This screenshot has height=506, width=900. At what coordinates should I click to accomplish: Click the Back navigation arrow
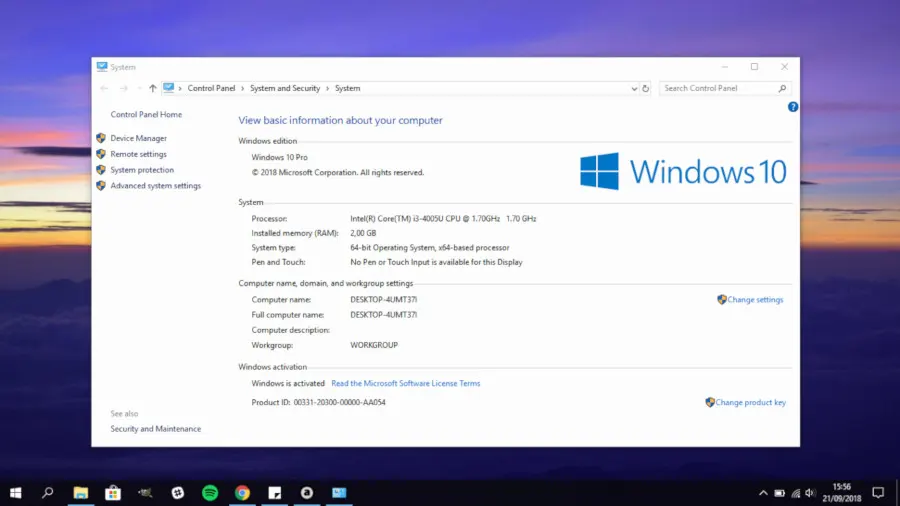click(x=104, y=88)
